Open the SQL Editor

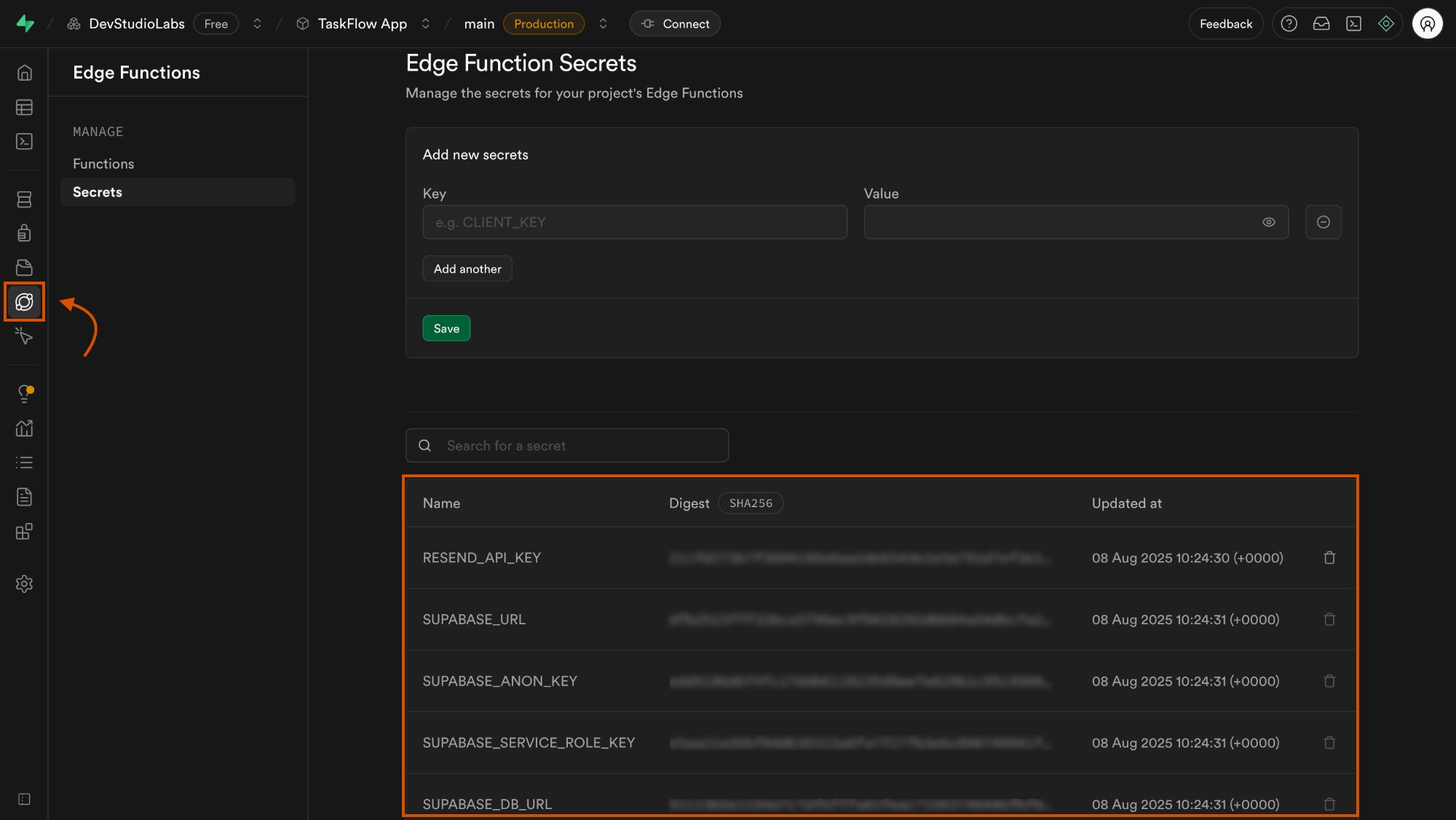24,141
